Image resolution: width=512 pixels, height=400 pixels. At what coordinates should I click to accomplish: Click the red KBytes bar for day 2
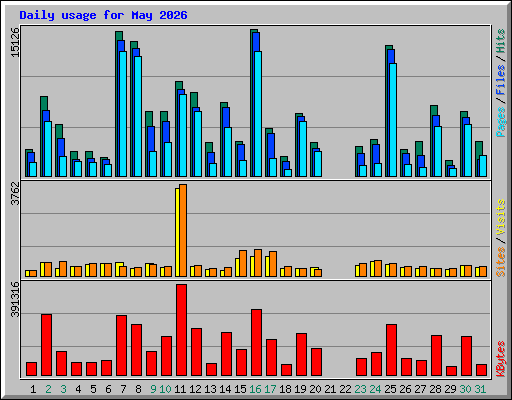(x=46, y=345)
